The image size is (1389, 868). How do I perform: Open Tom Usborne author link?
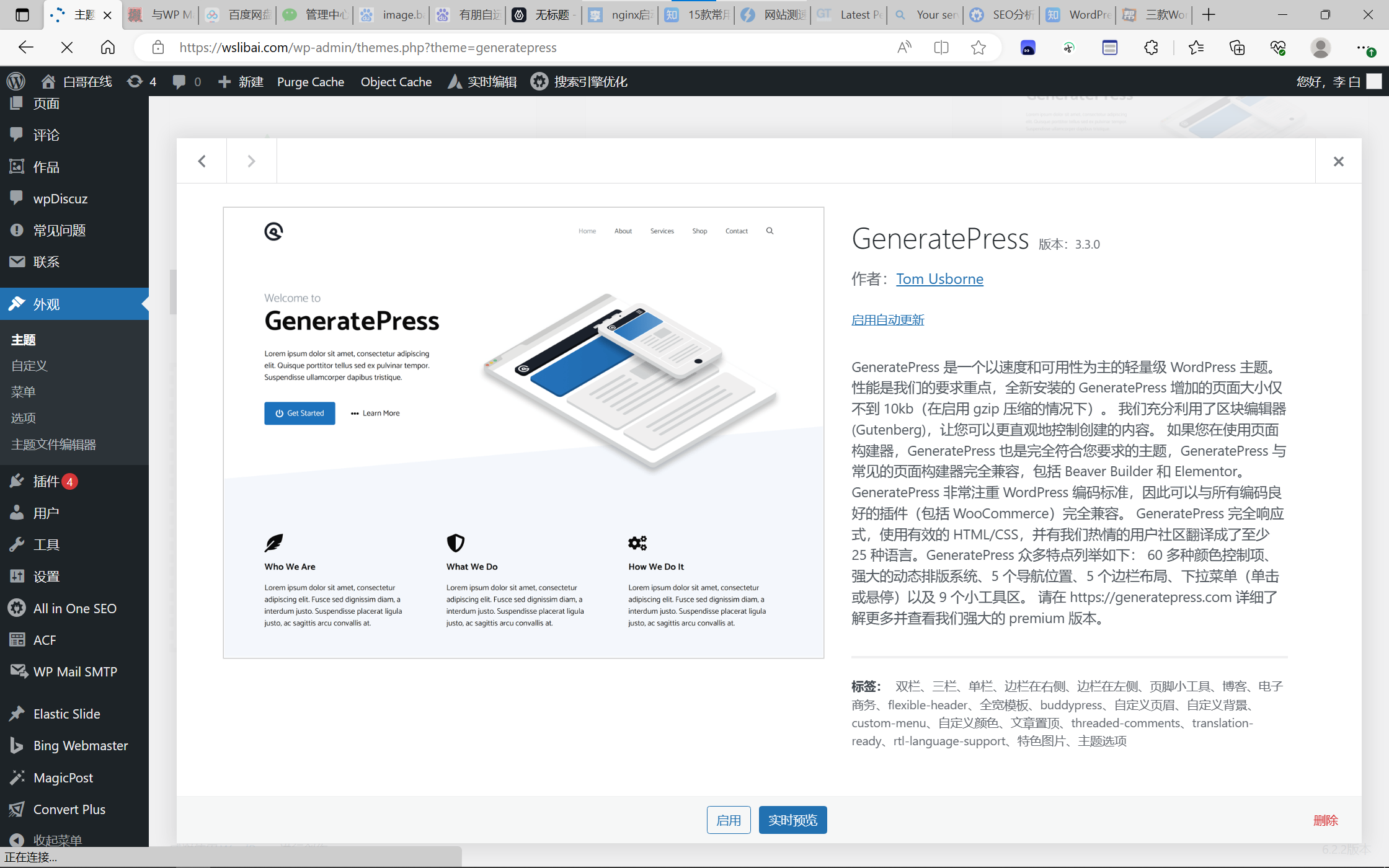[x=939, y=279]
